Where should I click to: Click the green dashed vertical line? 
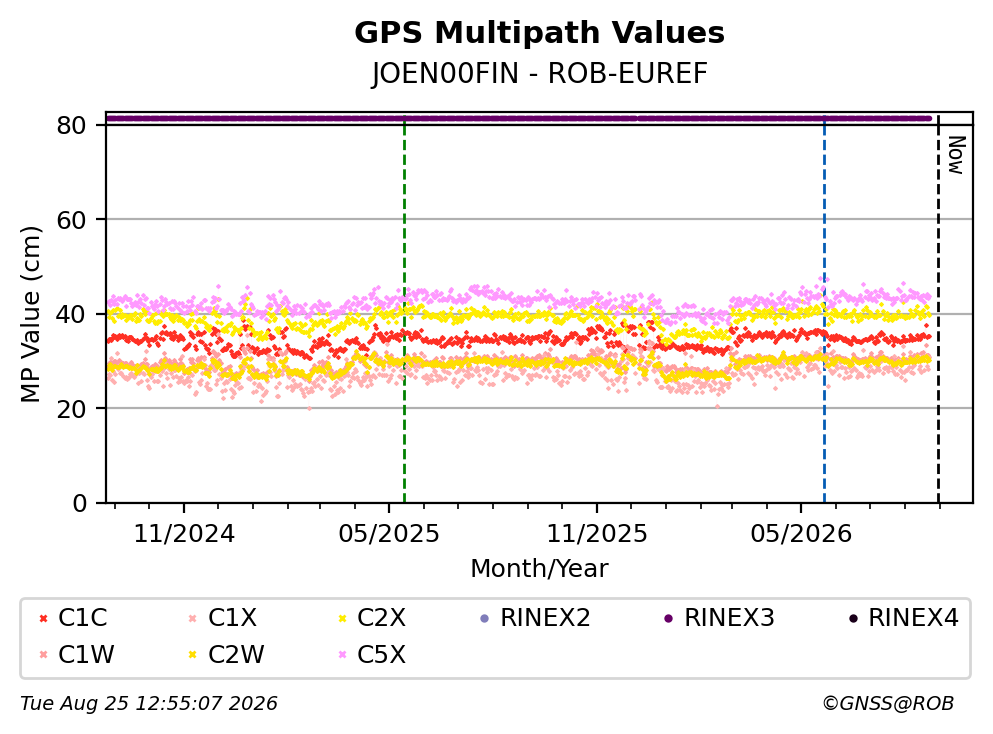404,310
